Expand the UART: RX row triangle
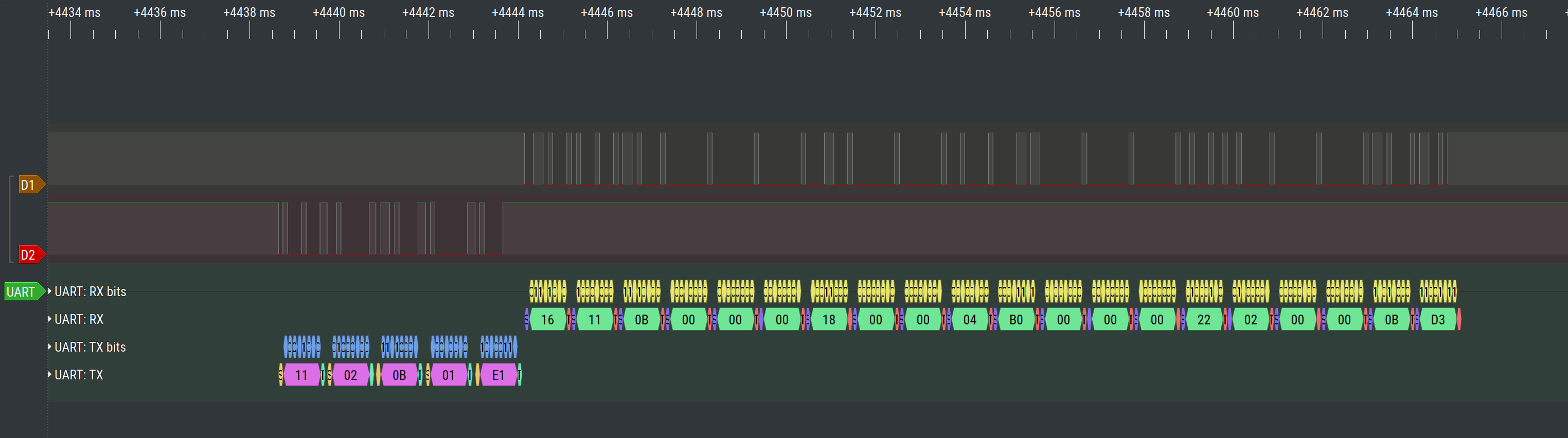 (x=50, y=319)
